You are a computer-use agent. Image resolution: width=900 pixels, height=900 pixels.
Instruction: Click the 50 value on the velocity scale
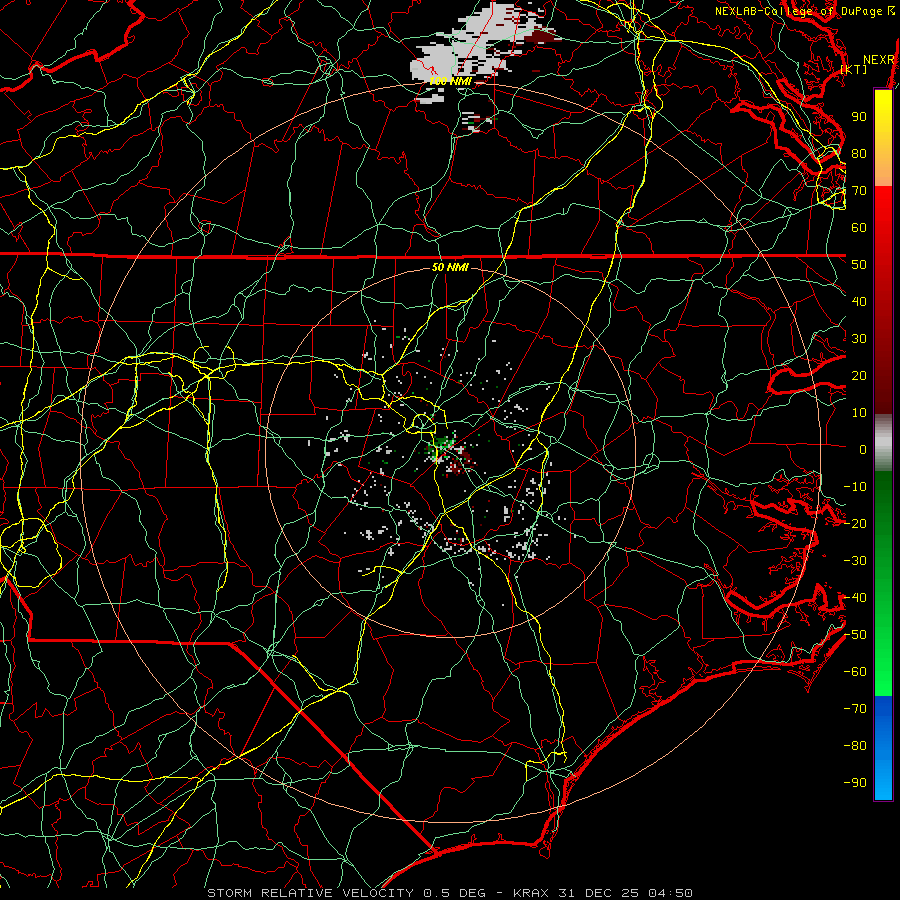[x=859, y=265]
